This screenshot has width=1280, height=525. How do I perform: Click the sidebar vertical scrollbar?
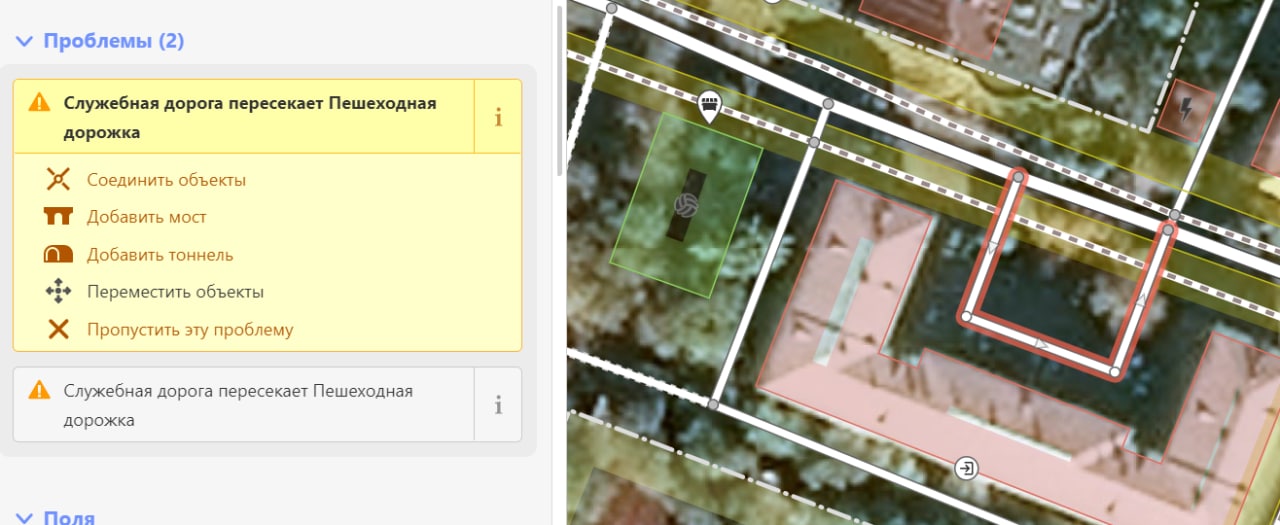558,90
